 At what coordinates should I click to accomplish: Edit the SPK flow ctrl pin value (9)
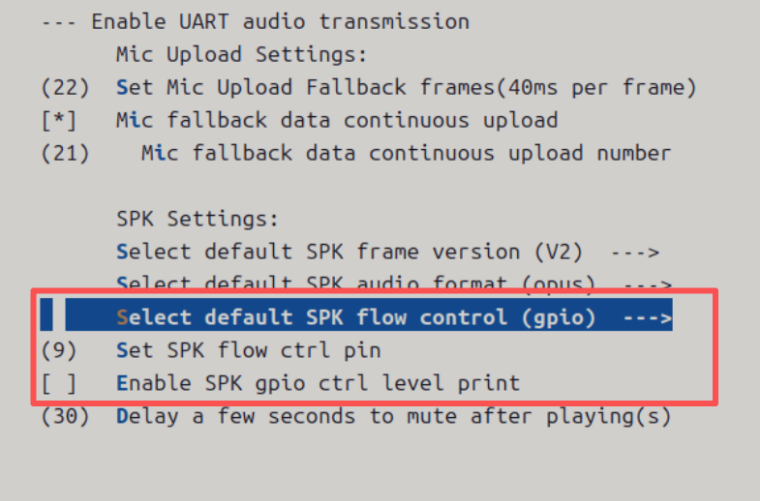(x=59, y=350)
